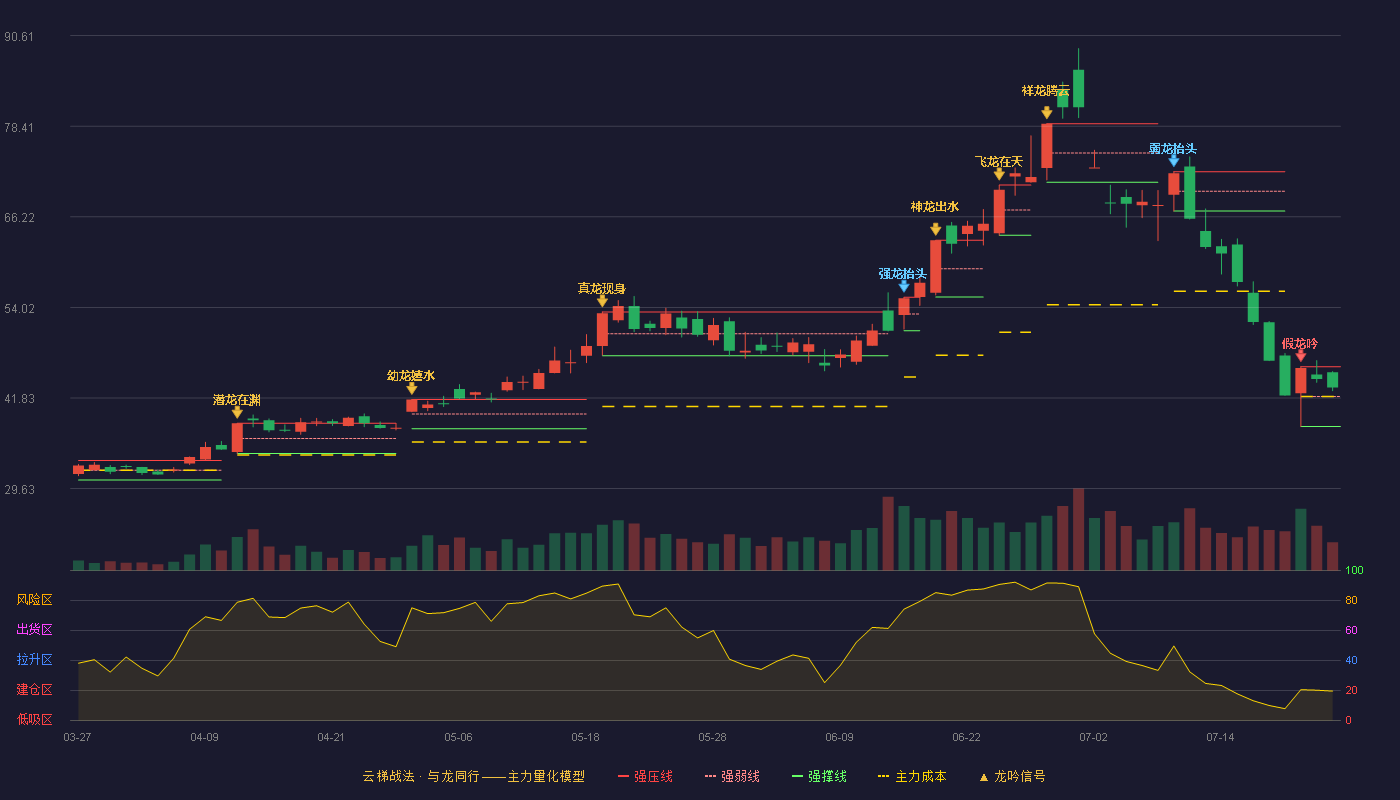Click the 100 indicator scale label

pyautogui.click(x=1353, y=571)
